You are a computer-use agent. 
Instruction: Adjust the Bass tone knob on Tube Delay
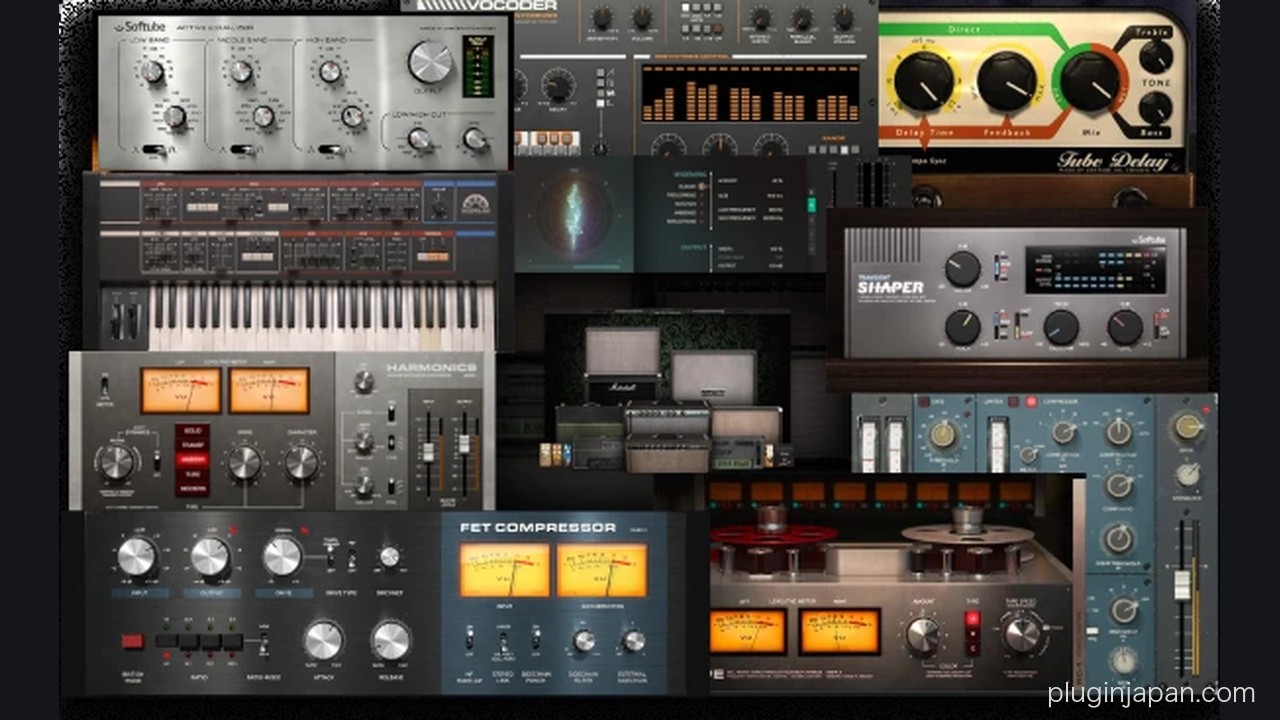1156,107
